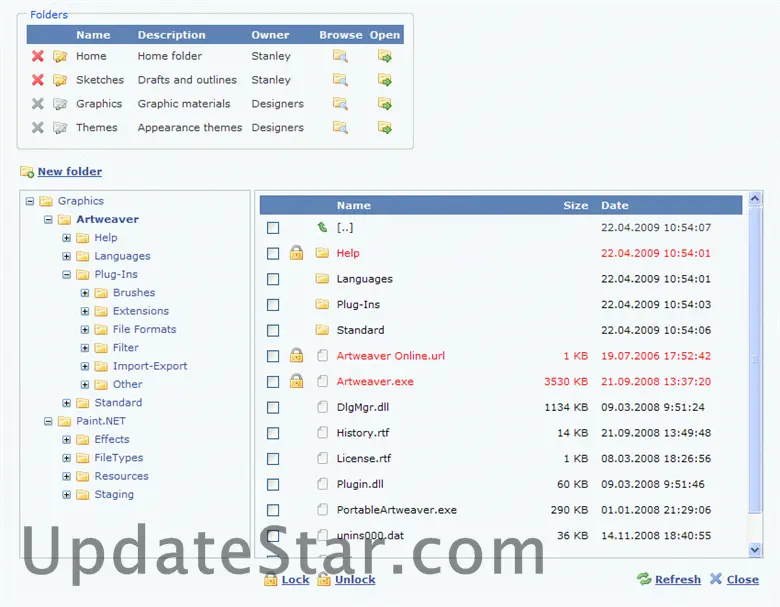Screen dimensions: 780x607
Task: Delete the Sketches folder via red X
Action: pos(37,80)
